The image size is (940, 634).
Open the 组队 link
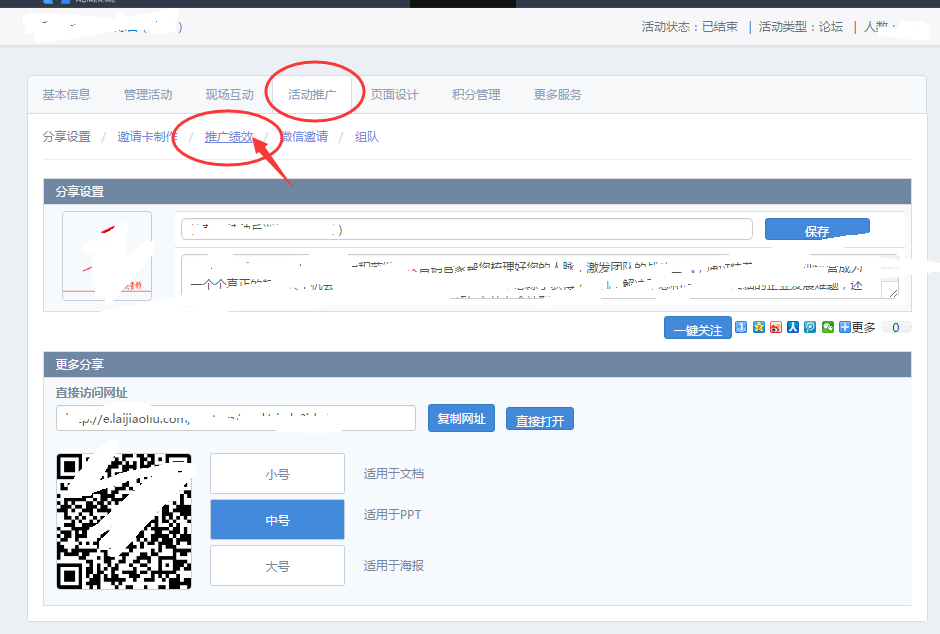coord(367,137)
